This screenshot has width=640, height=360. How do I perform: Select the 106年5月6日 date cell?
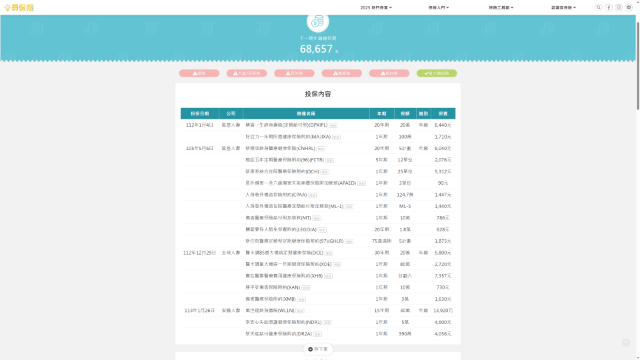200,148
